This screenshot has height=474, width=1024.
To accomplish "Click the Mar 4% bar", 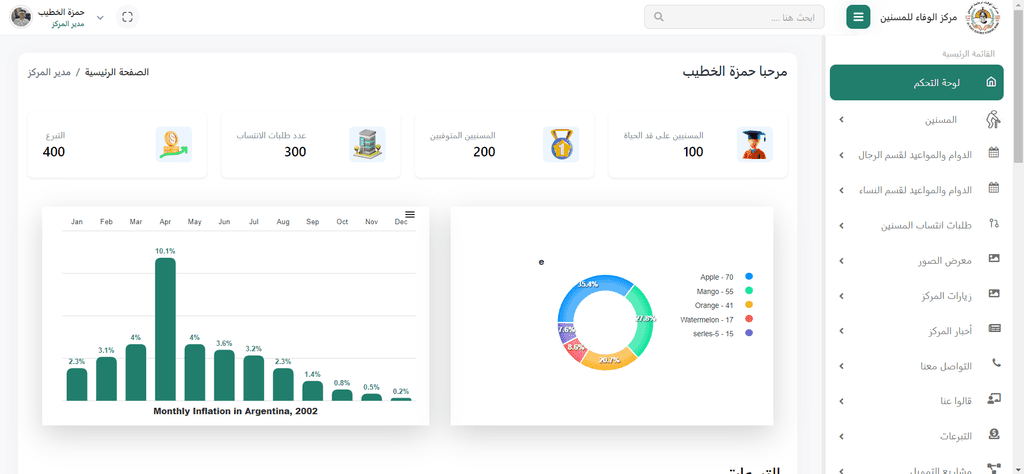I will (x=136, y=372).
